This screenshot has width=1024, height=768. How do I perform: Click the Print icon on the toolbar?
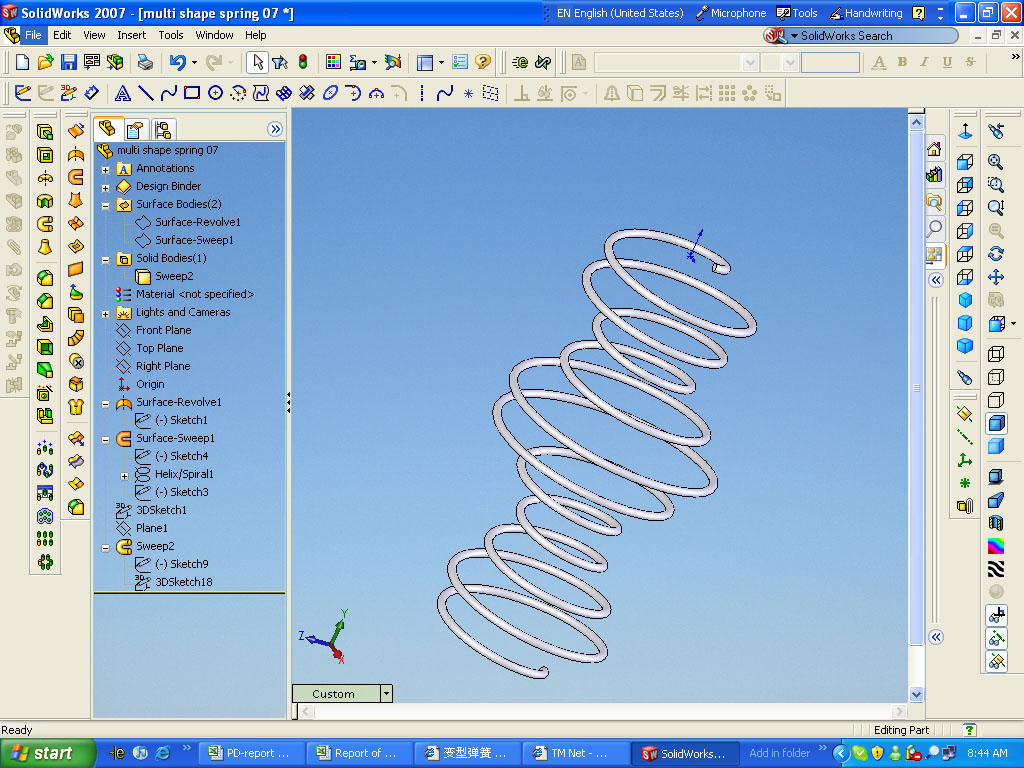146,62
